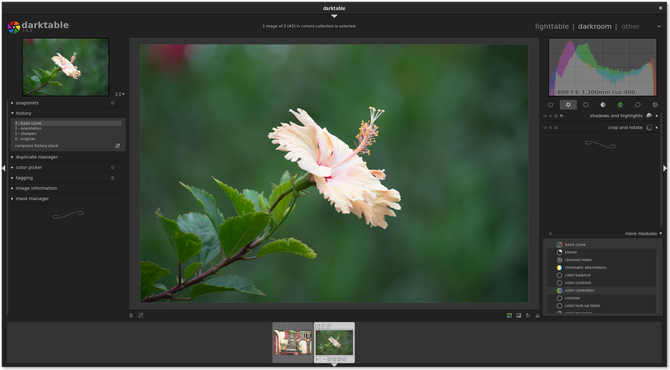Click color picker panel reset circle button

coord(113,167)
